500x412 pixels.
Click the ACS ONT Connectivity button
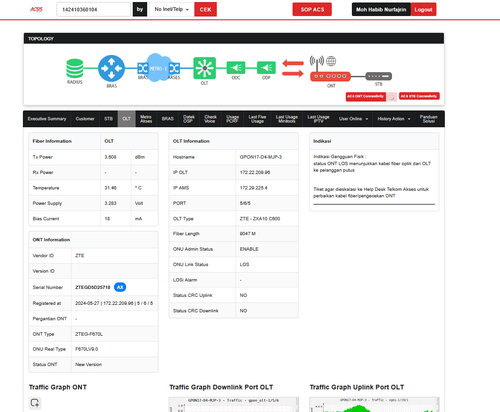point(366,96)
